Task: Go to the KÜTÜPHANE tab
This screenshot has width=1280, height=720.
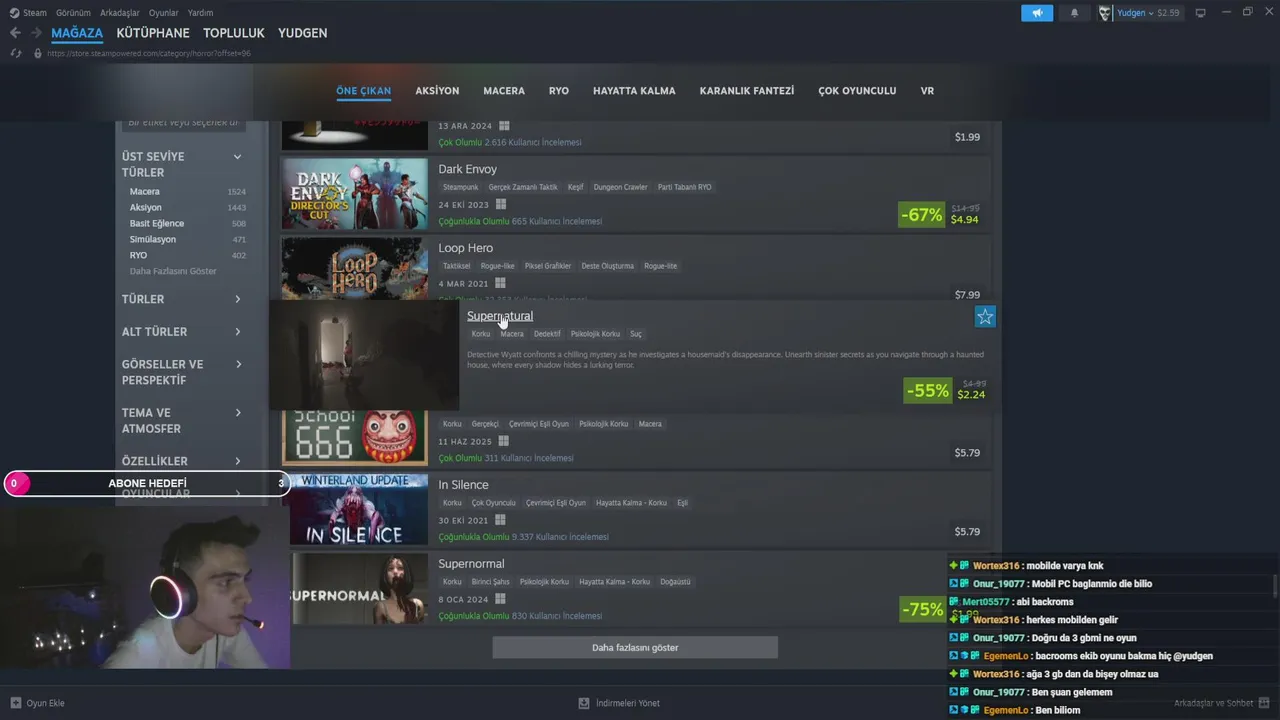Action: [x=153, y=33]
